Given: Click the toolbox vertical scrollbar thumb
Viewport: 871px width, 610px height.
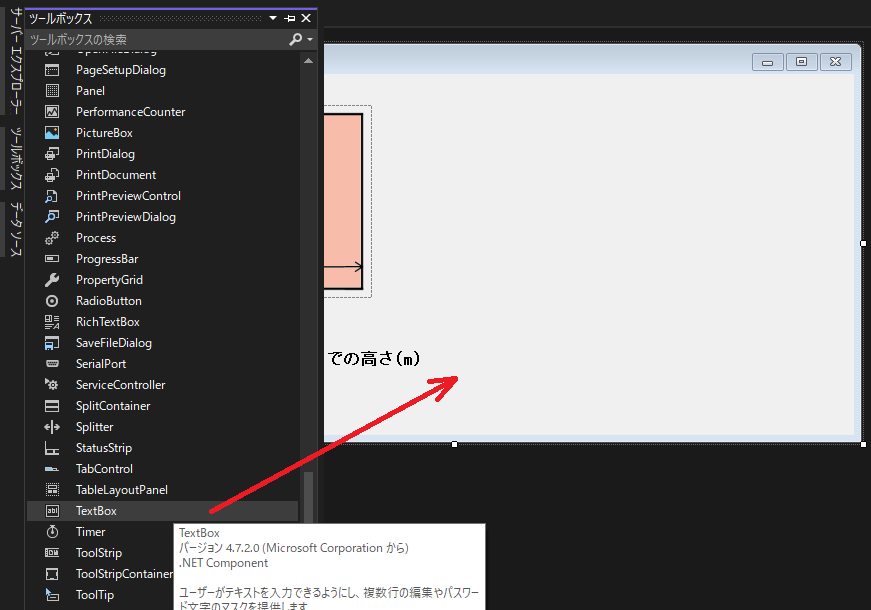Looking at the screenshot, I should pyautogui.click(x=308, y=497).
